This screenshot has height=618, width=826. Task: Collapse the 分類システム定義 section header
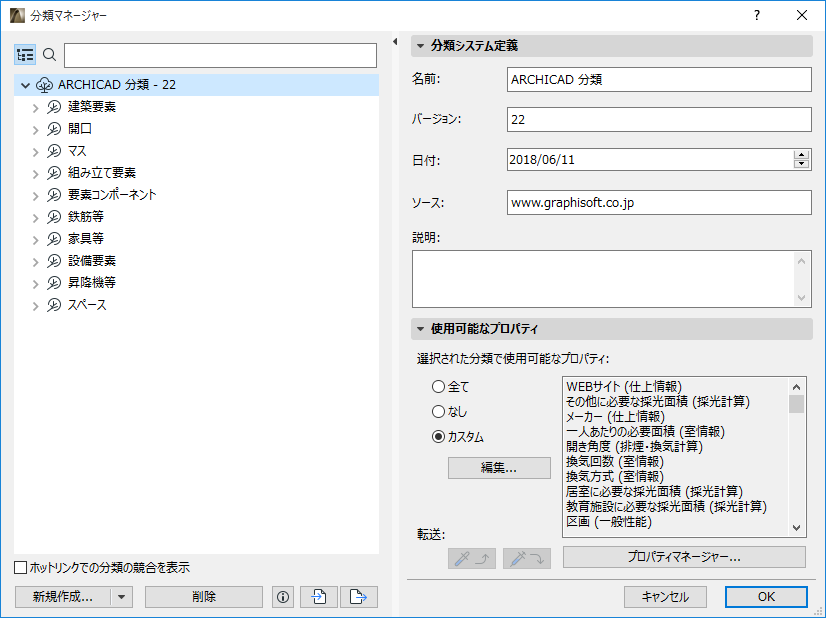click(421, 45)
